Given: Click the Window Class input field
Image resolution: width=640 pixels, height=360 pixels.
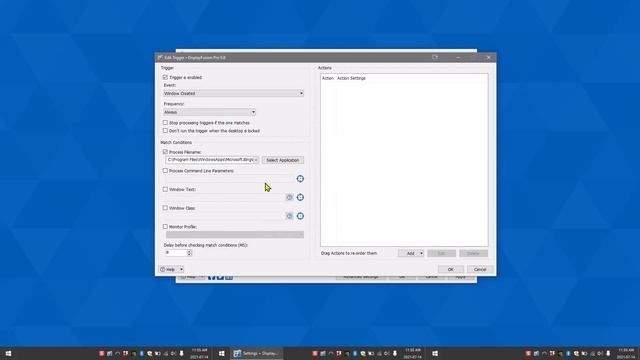Looking at the screenshot, I should point(225,216).
